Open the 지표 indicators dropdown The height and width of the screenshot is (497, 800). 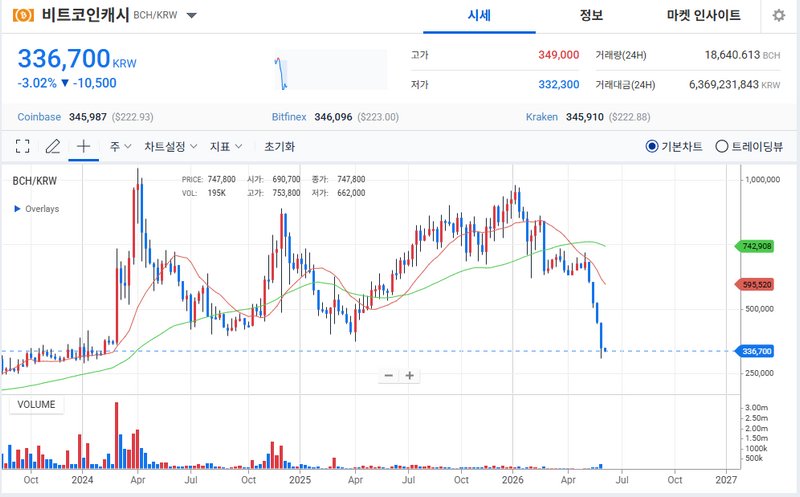coord(226,147)
